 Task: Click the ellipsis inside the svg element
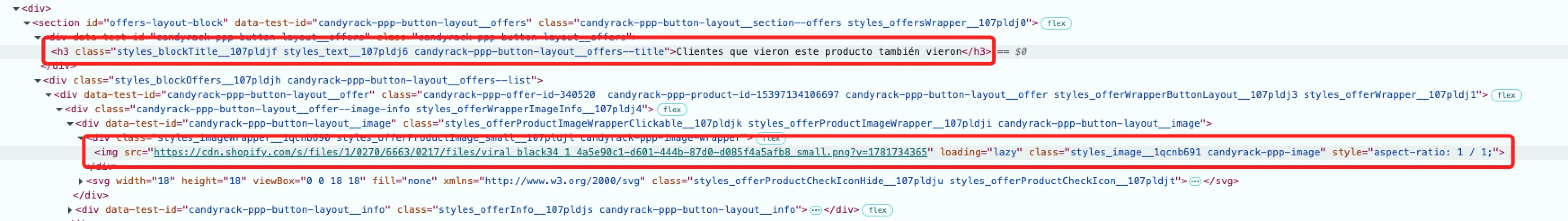pyautogui.click(x=1195, y=181)
